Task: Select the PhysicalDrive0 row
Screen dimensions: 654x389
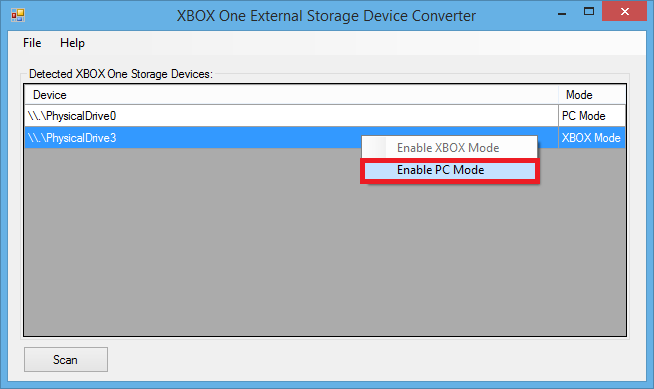Action: click(324, 116)
